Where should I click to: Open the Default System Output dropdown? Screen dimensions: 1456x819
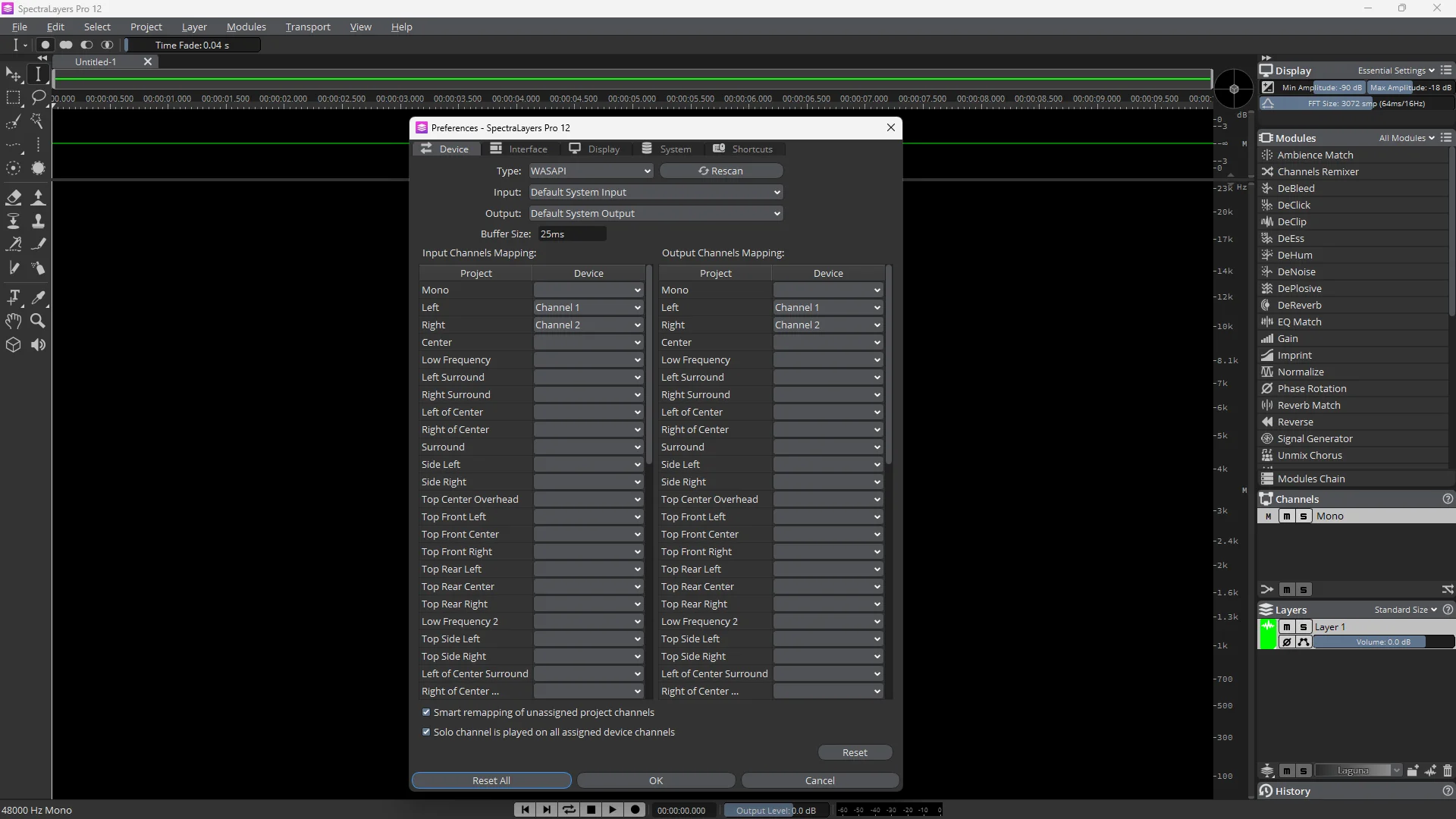[655, 213]
